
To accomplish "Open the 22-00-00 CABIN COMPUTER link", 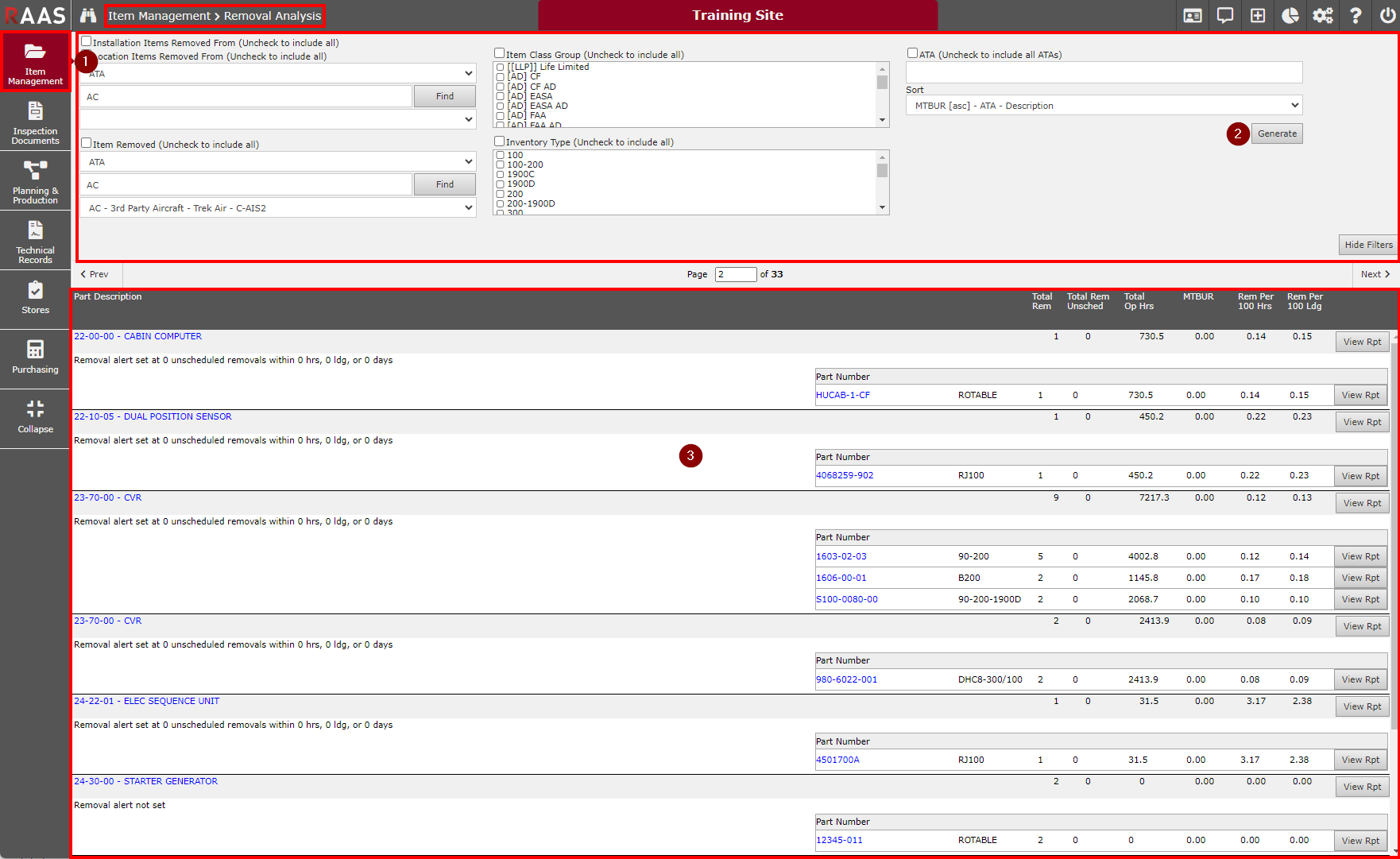I will coord(137,336).
